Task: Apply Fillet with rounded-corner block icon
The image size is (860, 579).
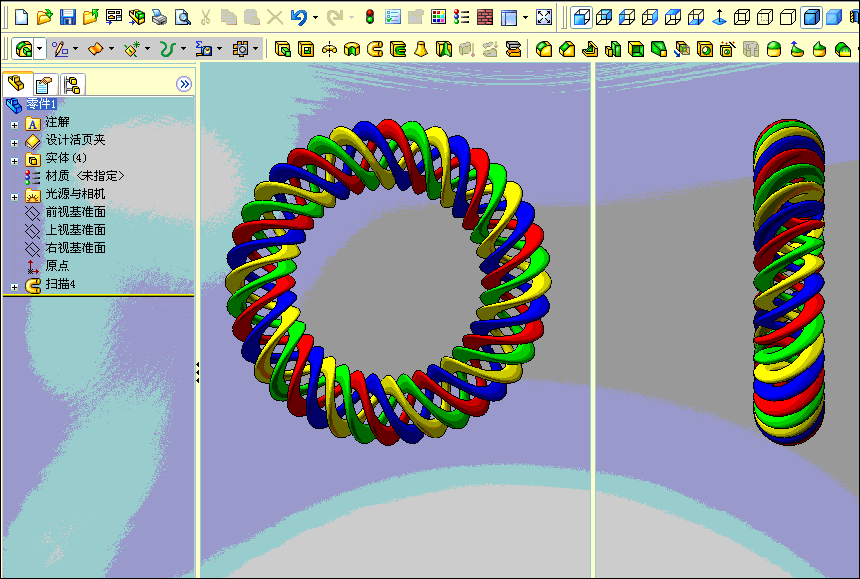Action: (x=544, y=49)
